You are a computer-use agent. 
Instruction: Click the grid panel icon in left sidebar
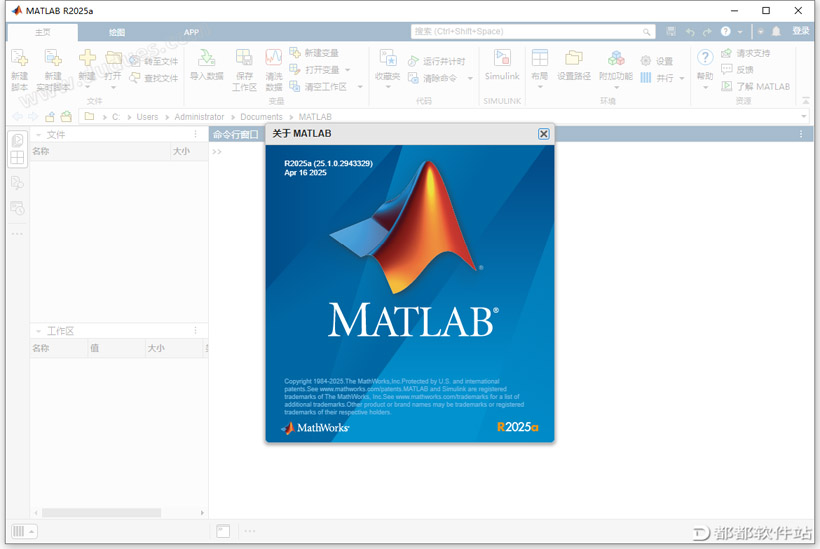(17, 157)
